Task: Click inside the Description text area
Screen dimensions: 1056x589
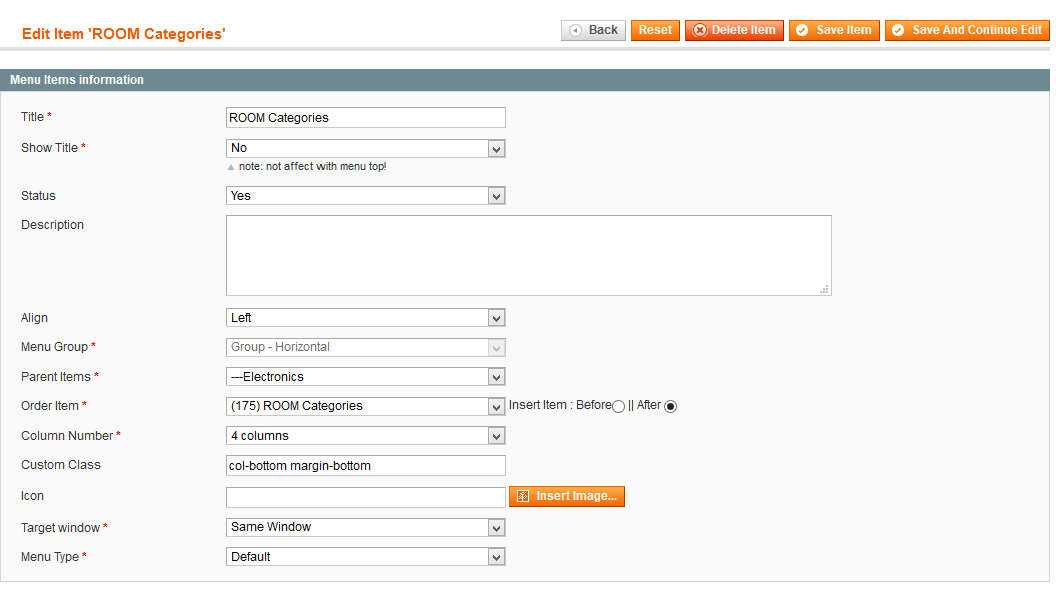Action: point(529,255)
